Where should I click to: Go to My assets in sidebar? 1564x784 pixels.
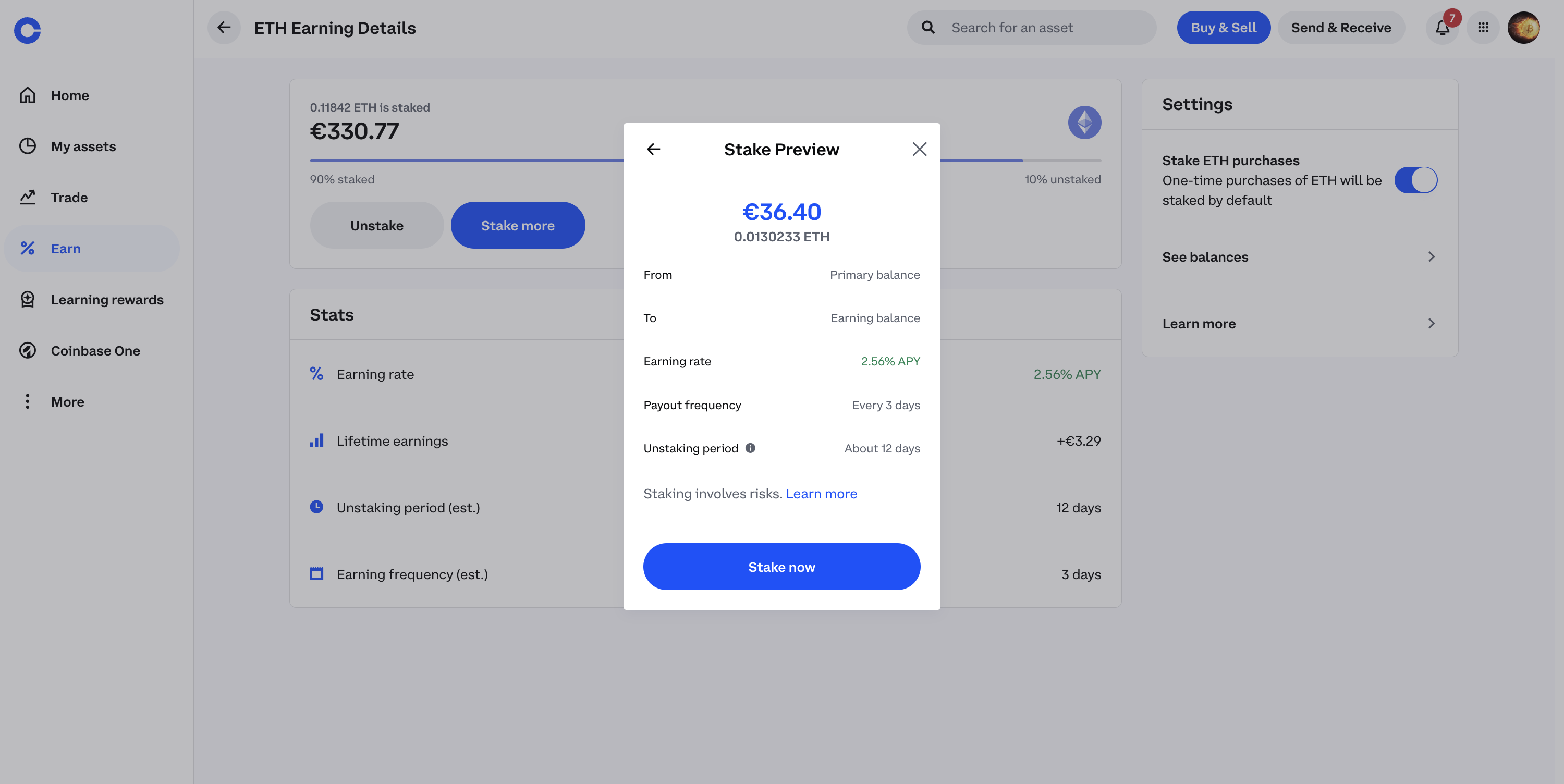(x=83, y=146)
